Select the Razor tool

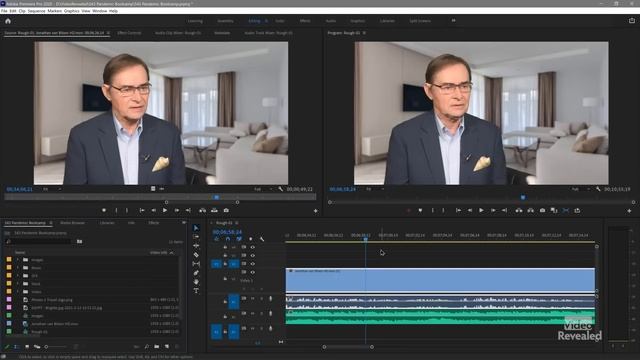(196, 255)
